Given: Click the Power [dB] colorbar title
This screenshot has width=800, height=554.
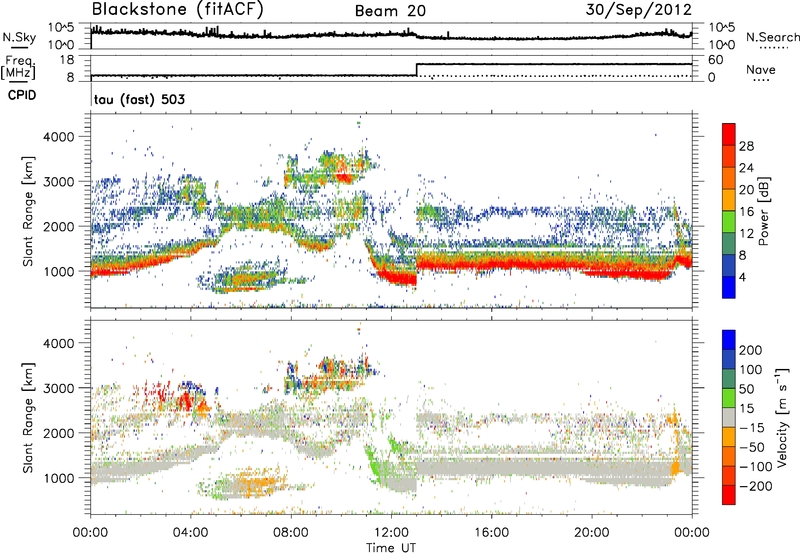Looking at the screenshot, I should (x=764, y=211).
